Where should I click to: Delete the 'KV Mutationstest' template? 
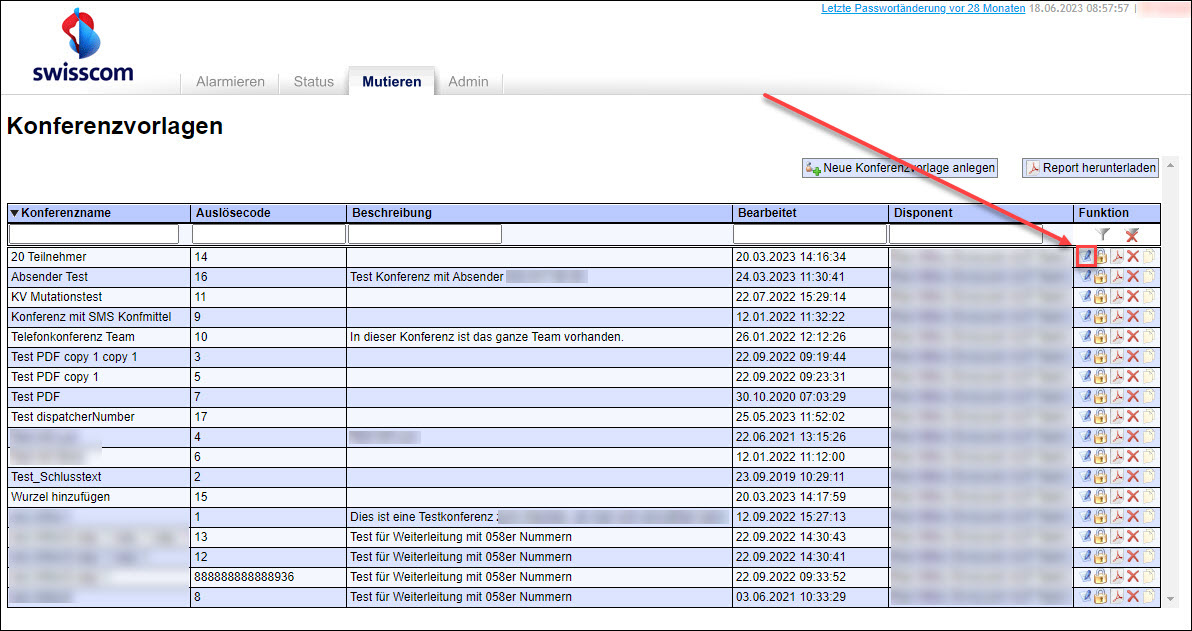tap(1133, 296)
